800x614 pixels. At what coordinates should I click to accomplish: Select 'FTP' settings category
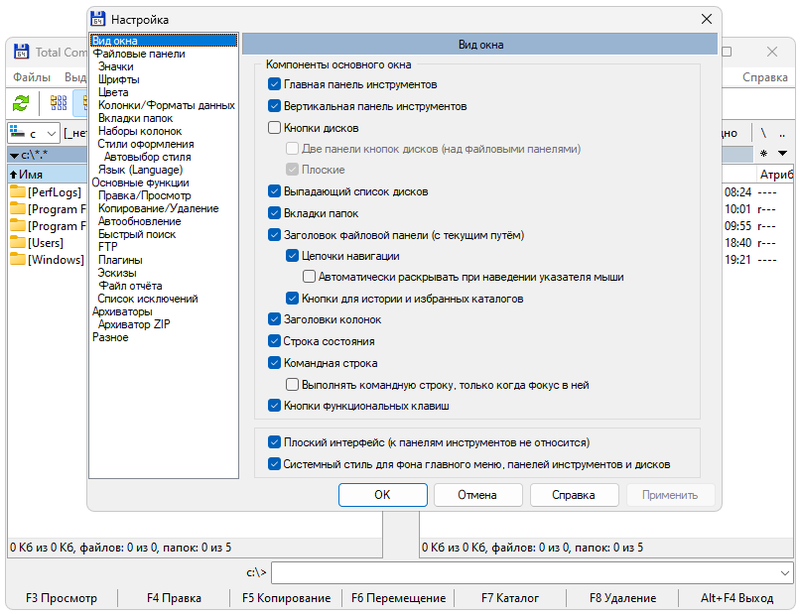point(108,247)
